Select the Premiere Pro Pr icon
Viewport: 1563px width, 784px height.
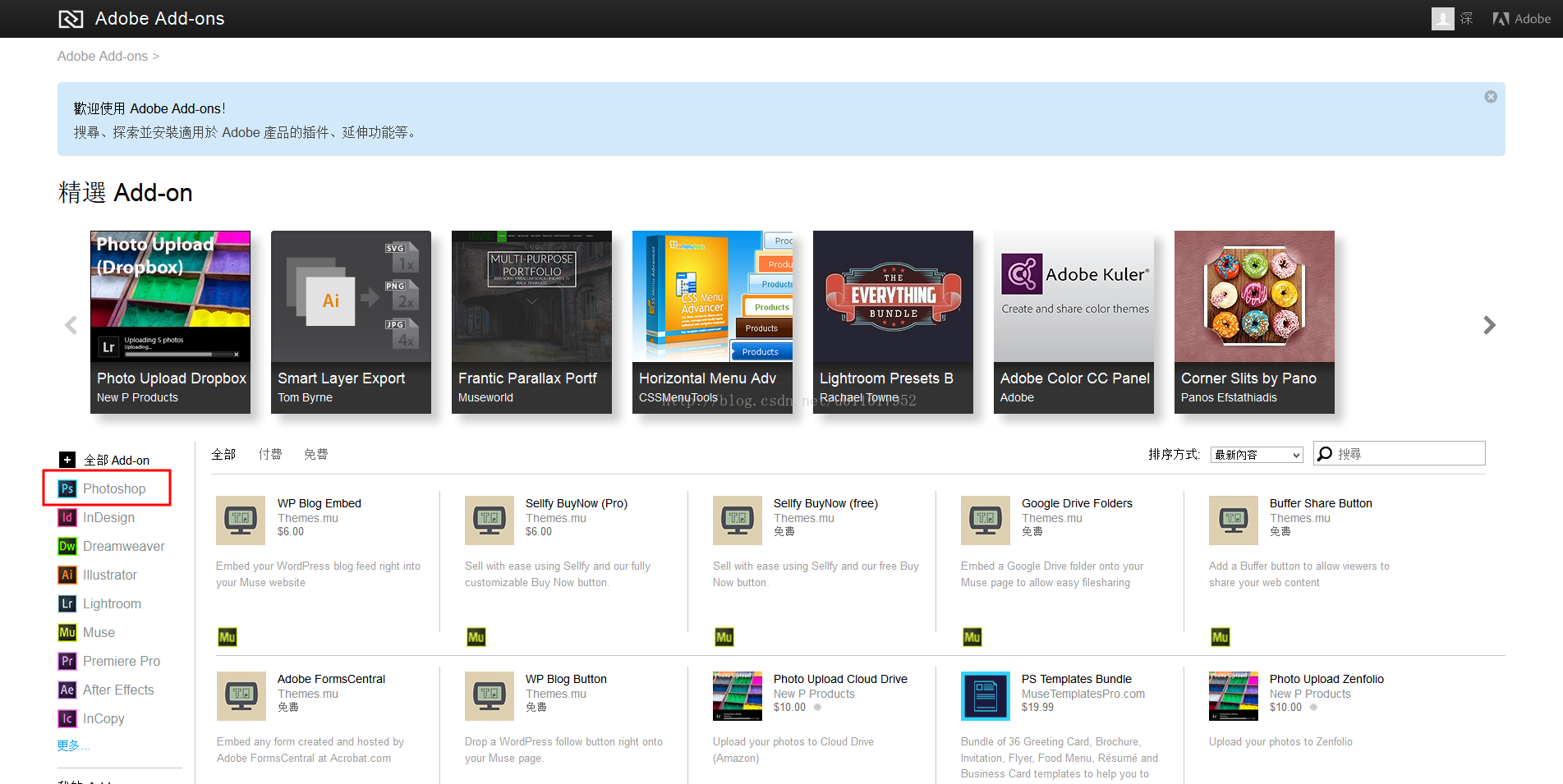coord(67,661)
